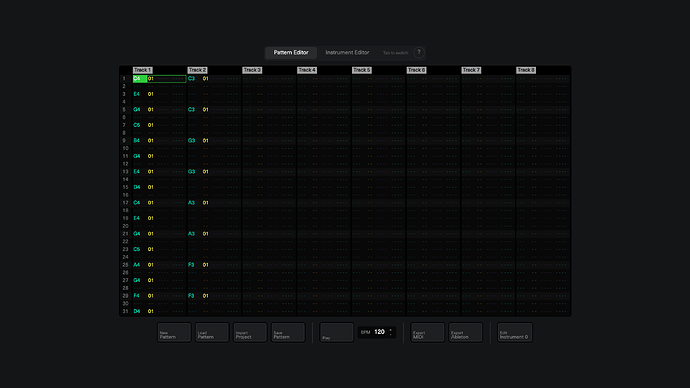The image size is (690, 388).
Task: Select the G4 note in row 11
Action: [x=137, y=156]
